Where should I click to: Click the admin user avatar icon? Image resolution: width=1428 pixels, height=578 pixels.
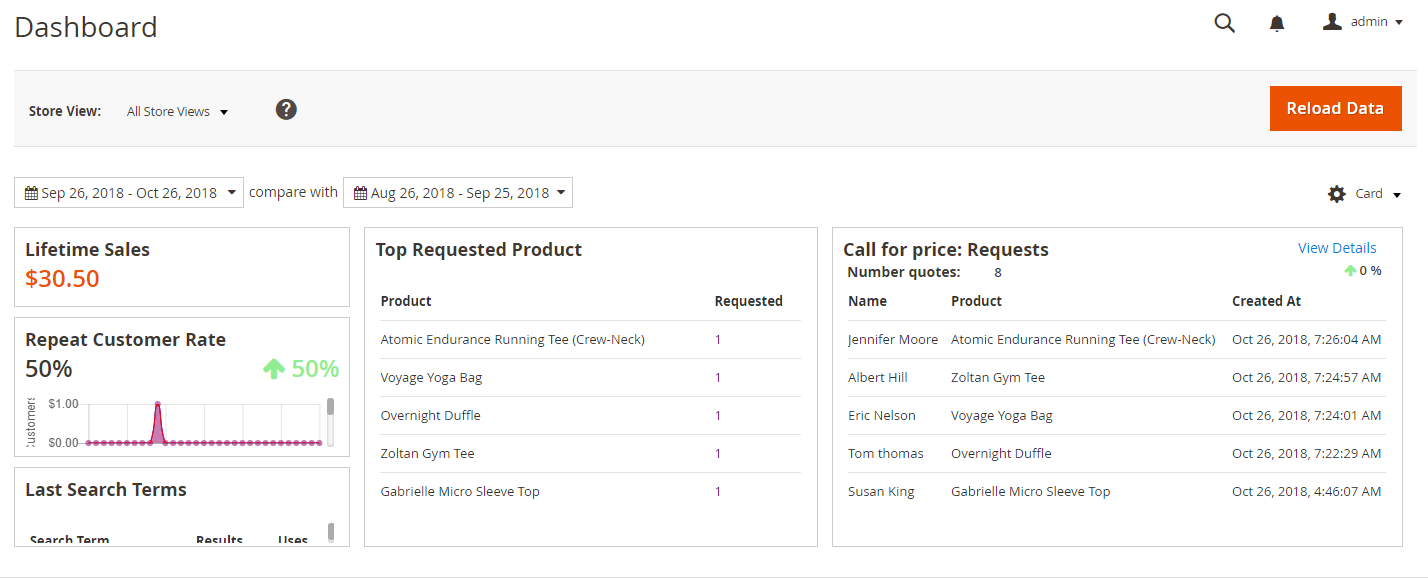(1332, 22)
